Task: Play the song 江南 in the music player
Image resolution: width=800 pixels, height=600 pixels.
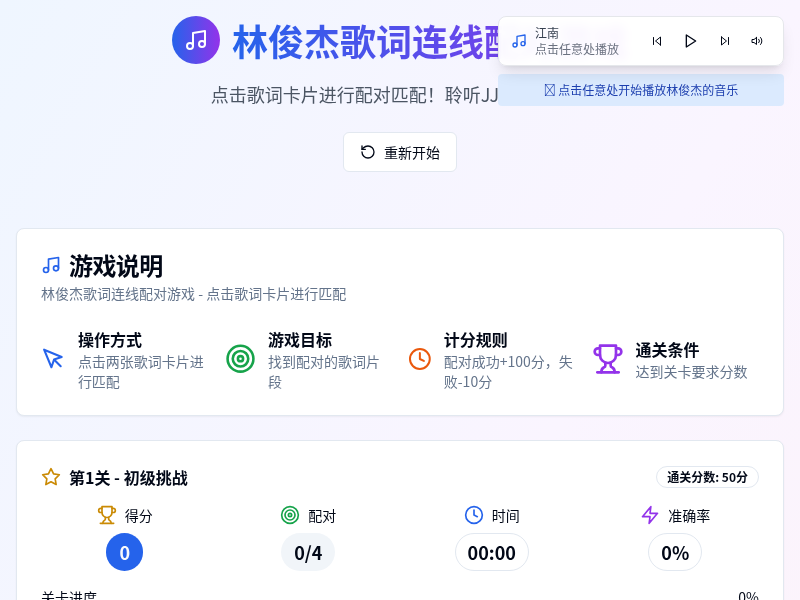Action: (x=690, y=41)
